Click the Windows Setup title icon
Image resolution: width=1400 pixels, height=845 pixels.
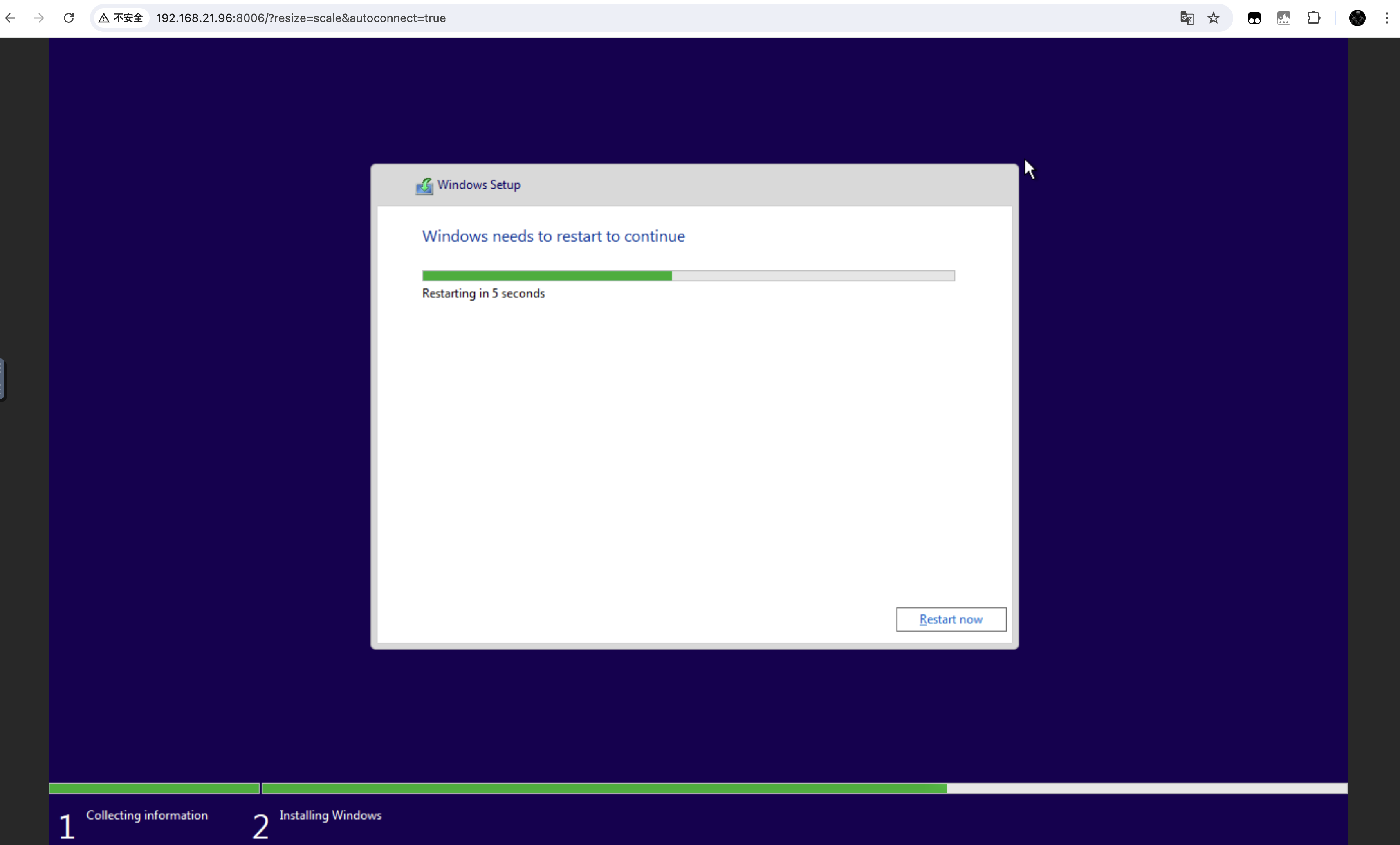click(x=424, y=185)
